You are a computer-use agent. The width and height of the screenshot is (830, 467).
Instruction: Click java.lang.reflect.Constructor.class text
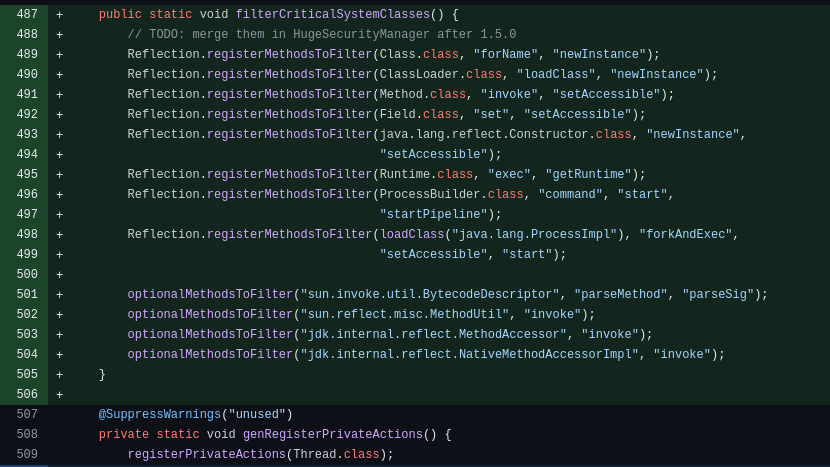pyautogui.click(x=506, y=134)
